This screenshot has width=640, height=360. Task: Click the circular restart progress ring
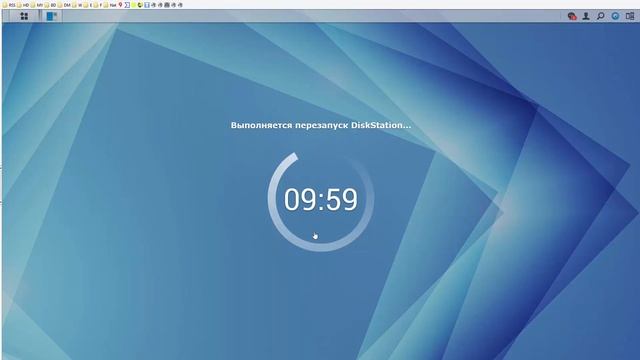click(x=321, y=202)
